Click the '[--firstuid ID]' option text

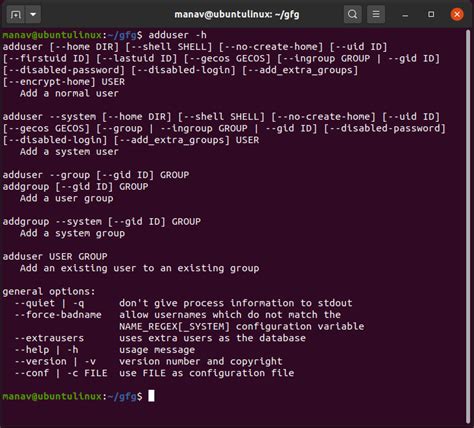pos(46,58)
